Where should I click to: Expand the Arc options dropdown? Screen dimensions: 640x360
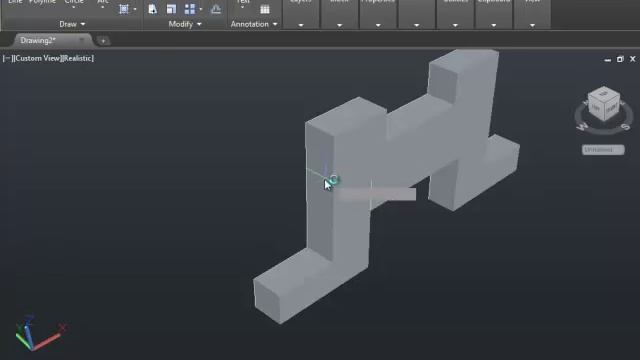pos(102,7)
